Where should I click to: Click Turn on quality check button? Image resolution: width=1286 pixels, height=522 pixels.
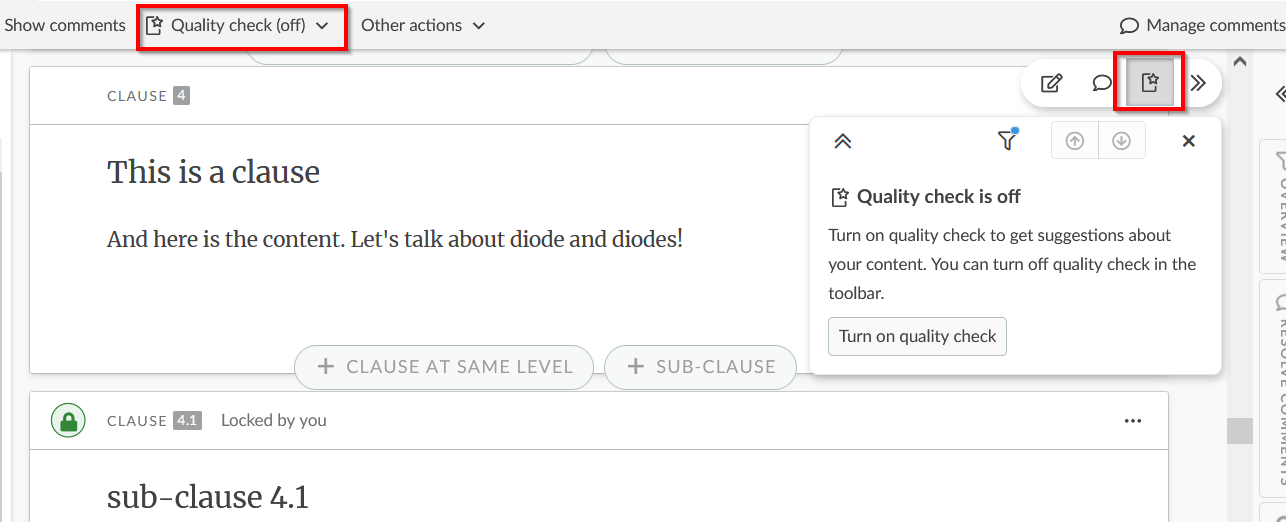(917, 336)
